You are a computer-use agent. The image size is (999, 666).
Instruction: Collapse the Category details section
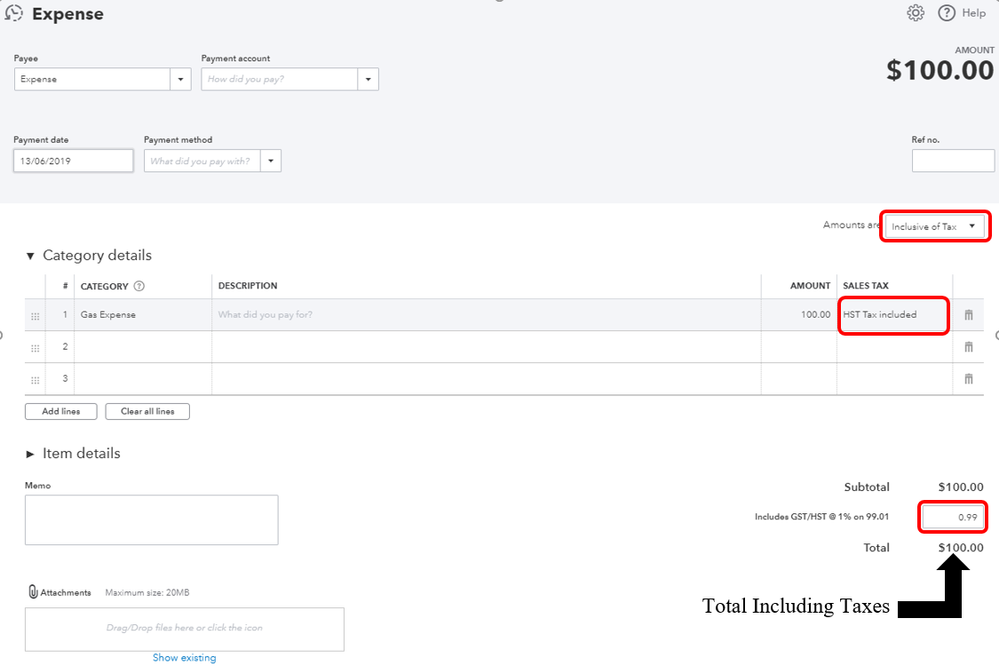[x=30, y=256]
